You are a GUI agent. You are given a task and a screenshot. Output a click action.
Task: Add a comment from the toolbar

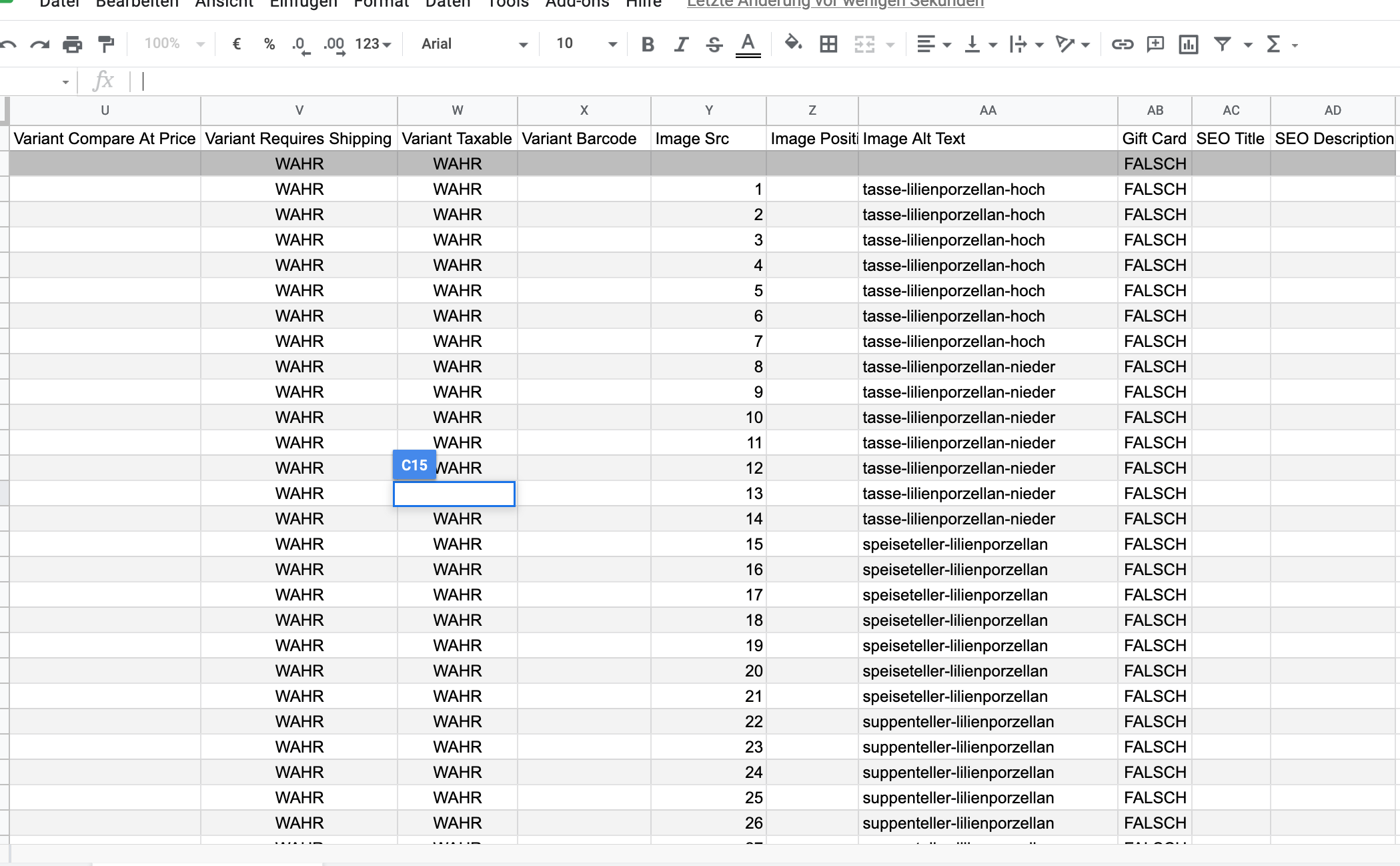(1155, 45)
